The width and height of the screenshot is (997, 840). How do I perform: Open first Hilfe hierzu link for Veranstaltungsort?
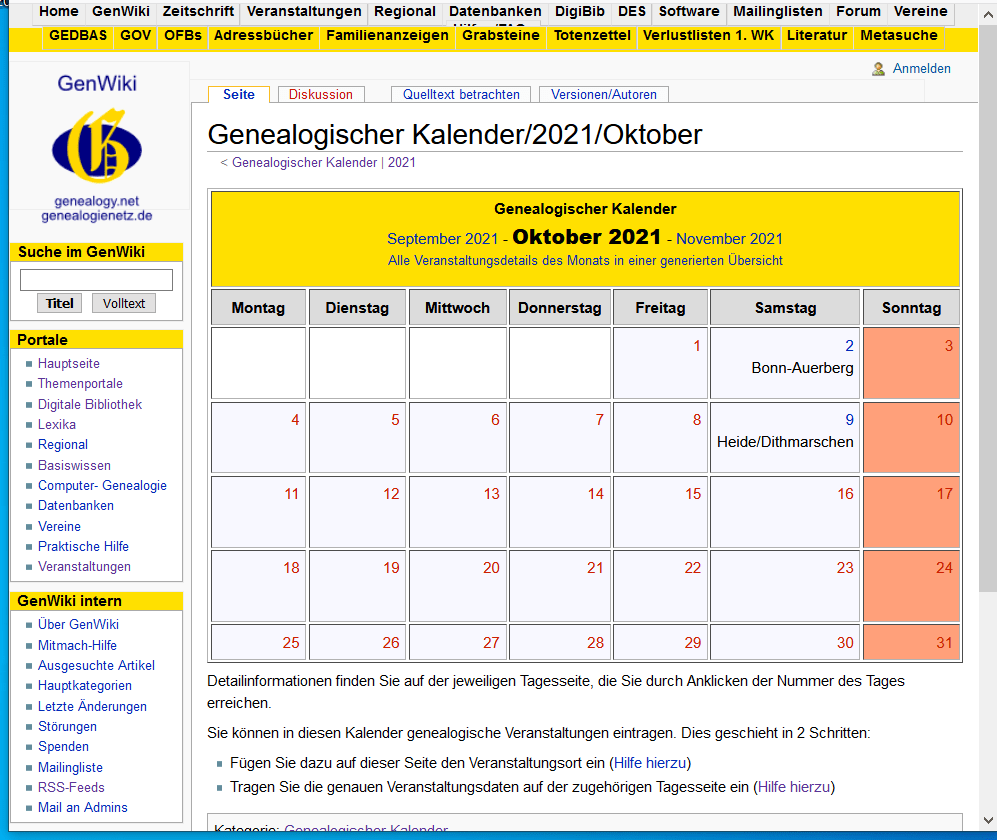point(650,763)
